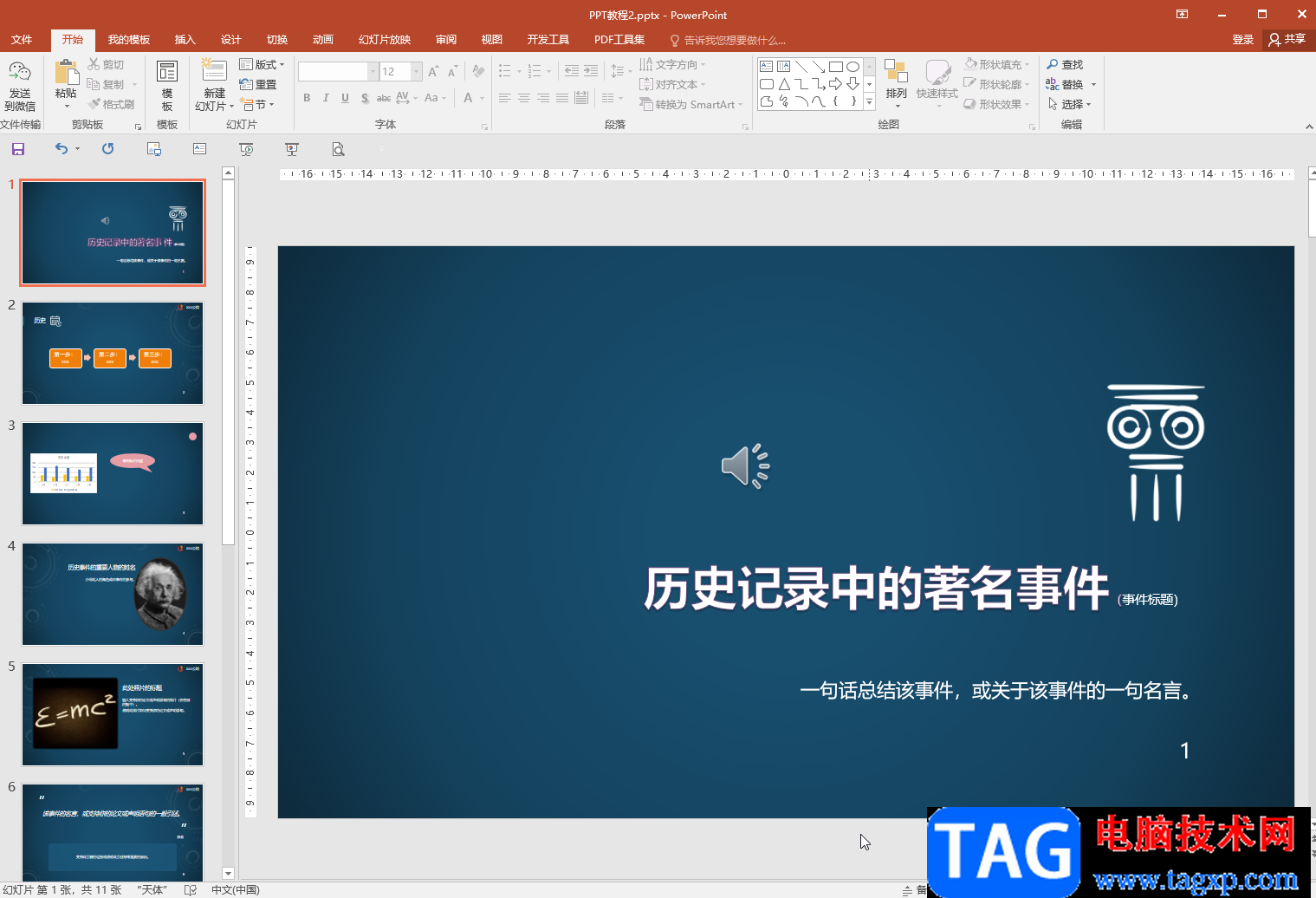Click the Paste (粘贴) clipboard icon

(66, 72)
